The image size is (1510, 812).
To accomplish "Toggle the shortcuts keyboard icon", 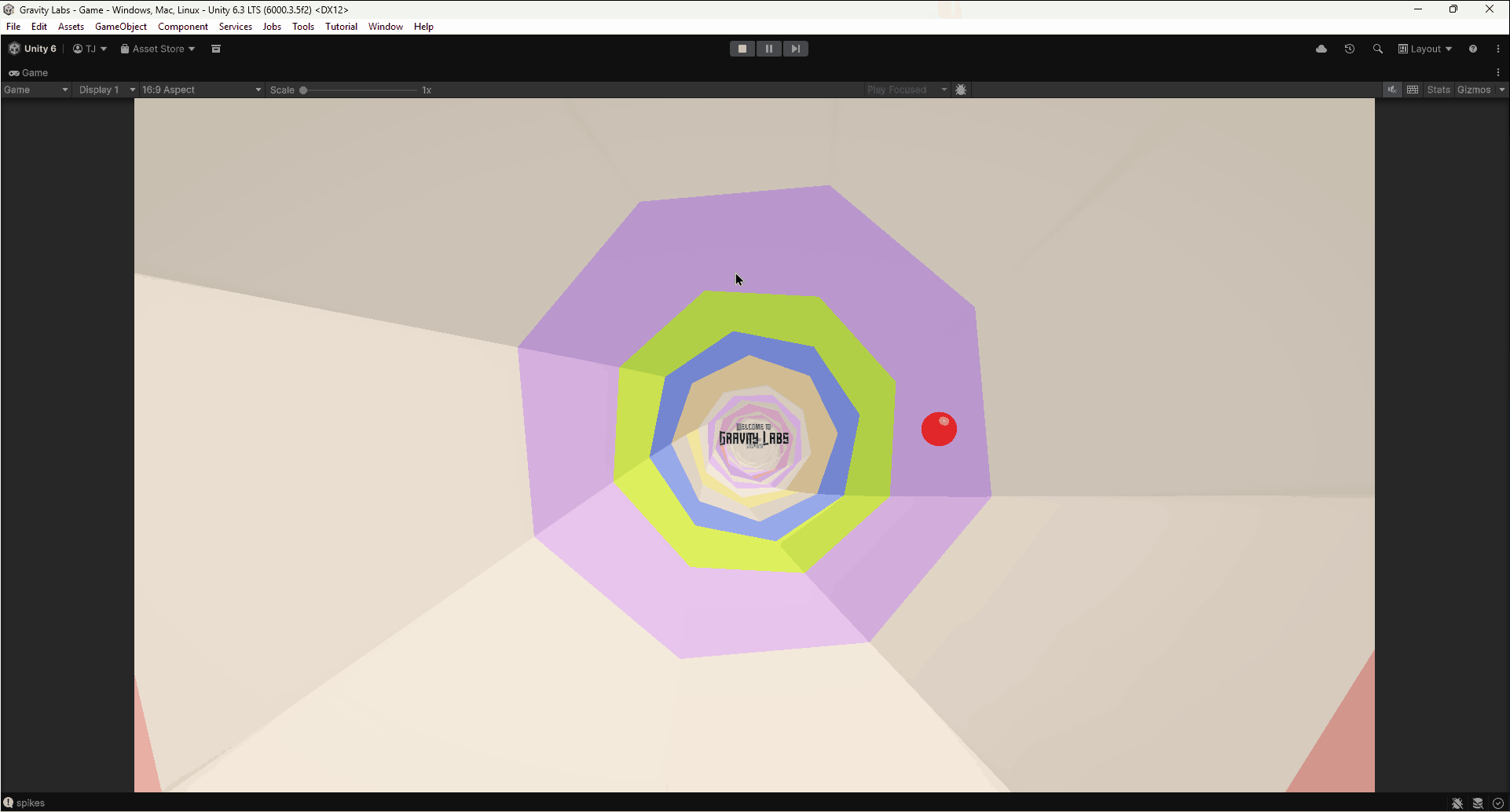I will (x=1413, y=90).
